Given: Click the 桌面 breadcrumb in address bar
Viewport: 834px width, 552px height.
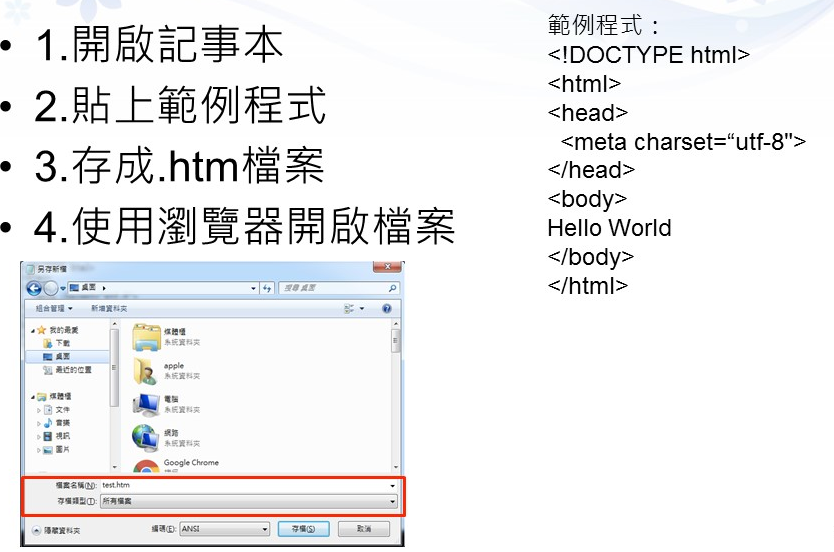Looking at the screenshot, I should coord(88,288).
